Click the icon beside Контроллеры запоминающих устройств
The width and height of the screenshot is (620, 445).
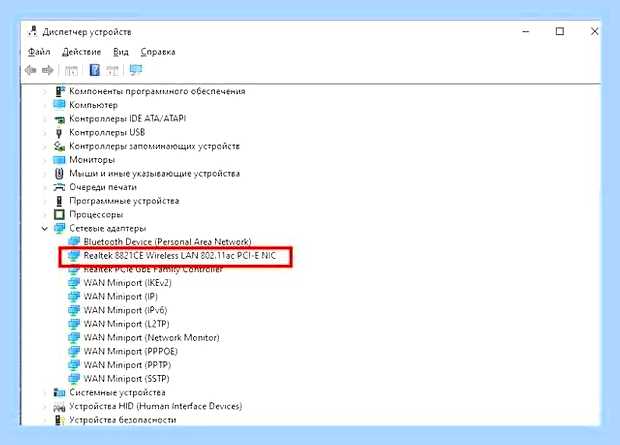click(x=59, y=146)
